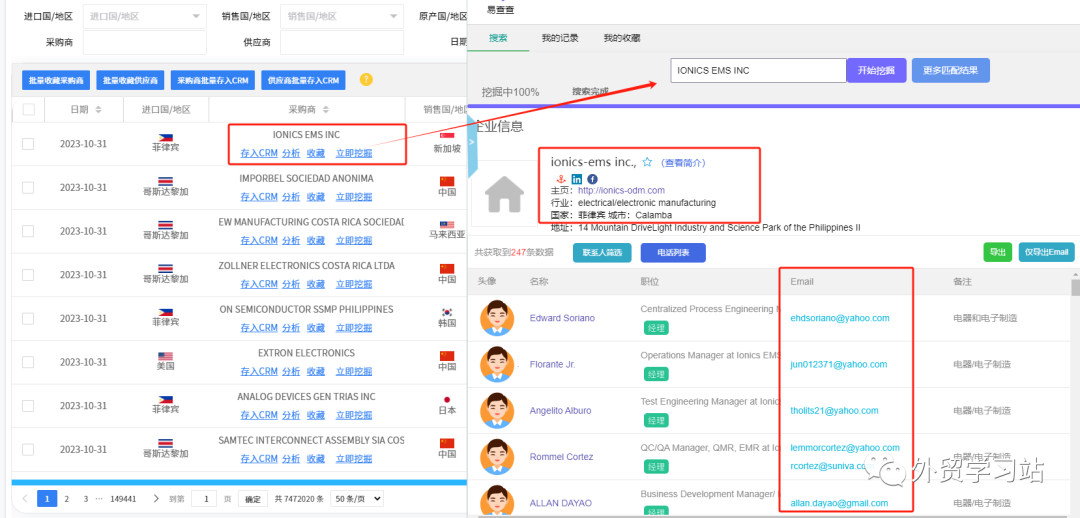1080x518 pixels.
Task: Click the 更多匹配结果 button
Action: [x=951, y=70]
